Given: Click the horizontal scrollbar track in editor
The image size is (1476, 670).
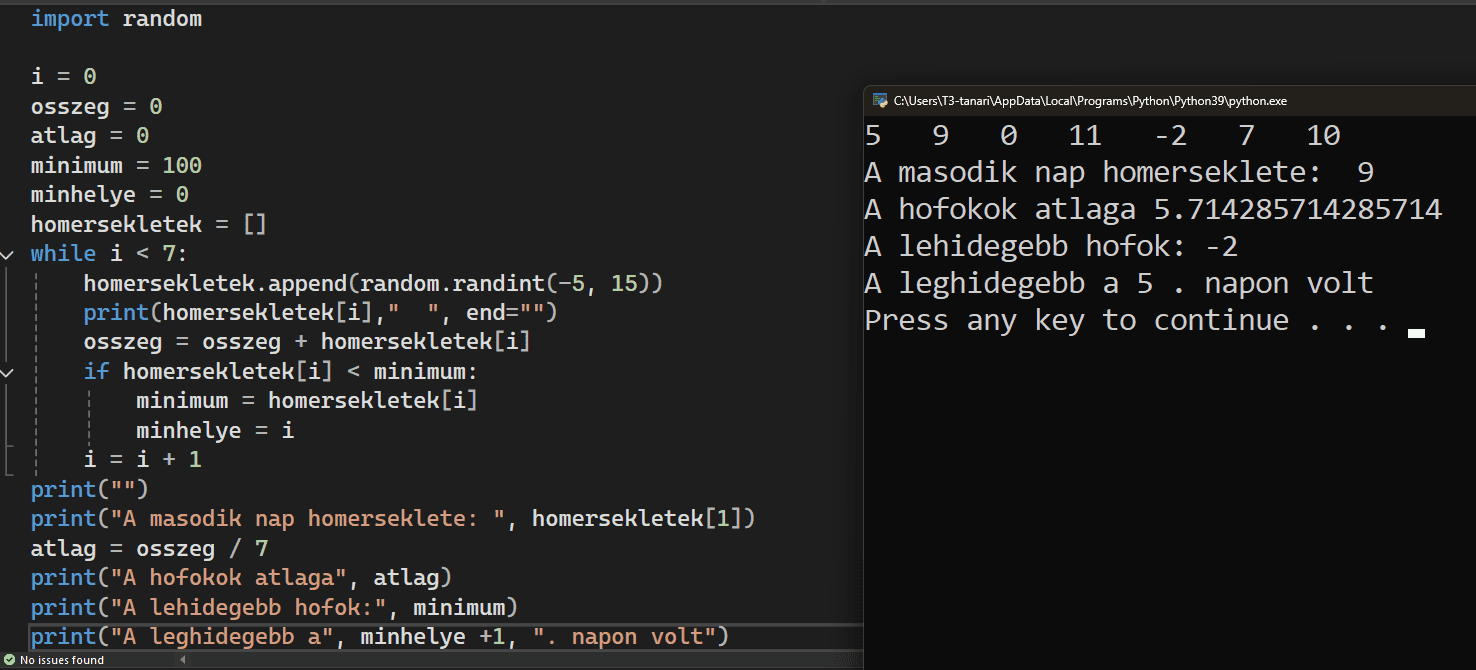Looking at the screenshot, I should [x=500, y=660].
